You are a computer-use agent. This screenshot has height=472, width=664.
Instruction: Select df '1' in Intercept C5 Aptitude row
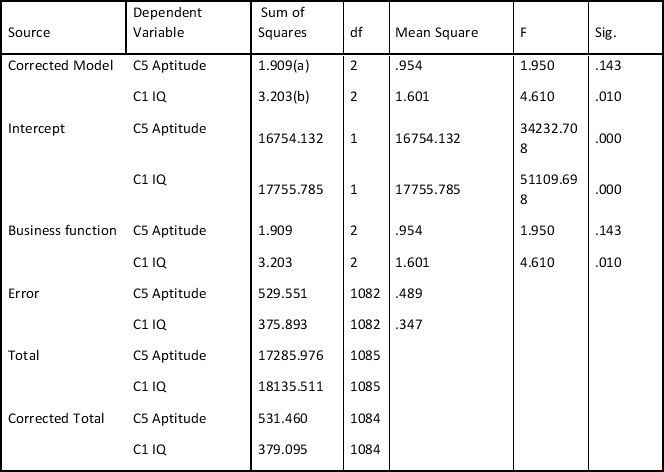pyautogui.click(x=354, y=138)
